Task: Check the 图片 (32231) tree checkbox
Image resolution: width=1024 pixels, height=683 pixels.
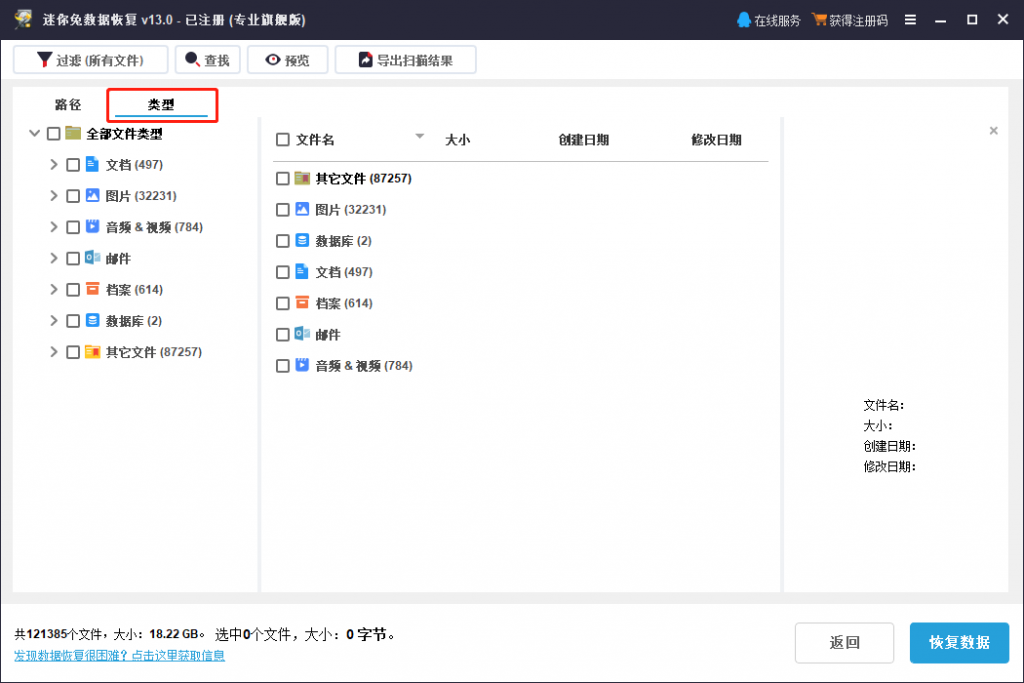Action: tap(73, 196)
